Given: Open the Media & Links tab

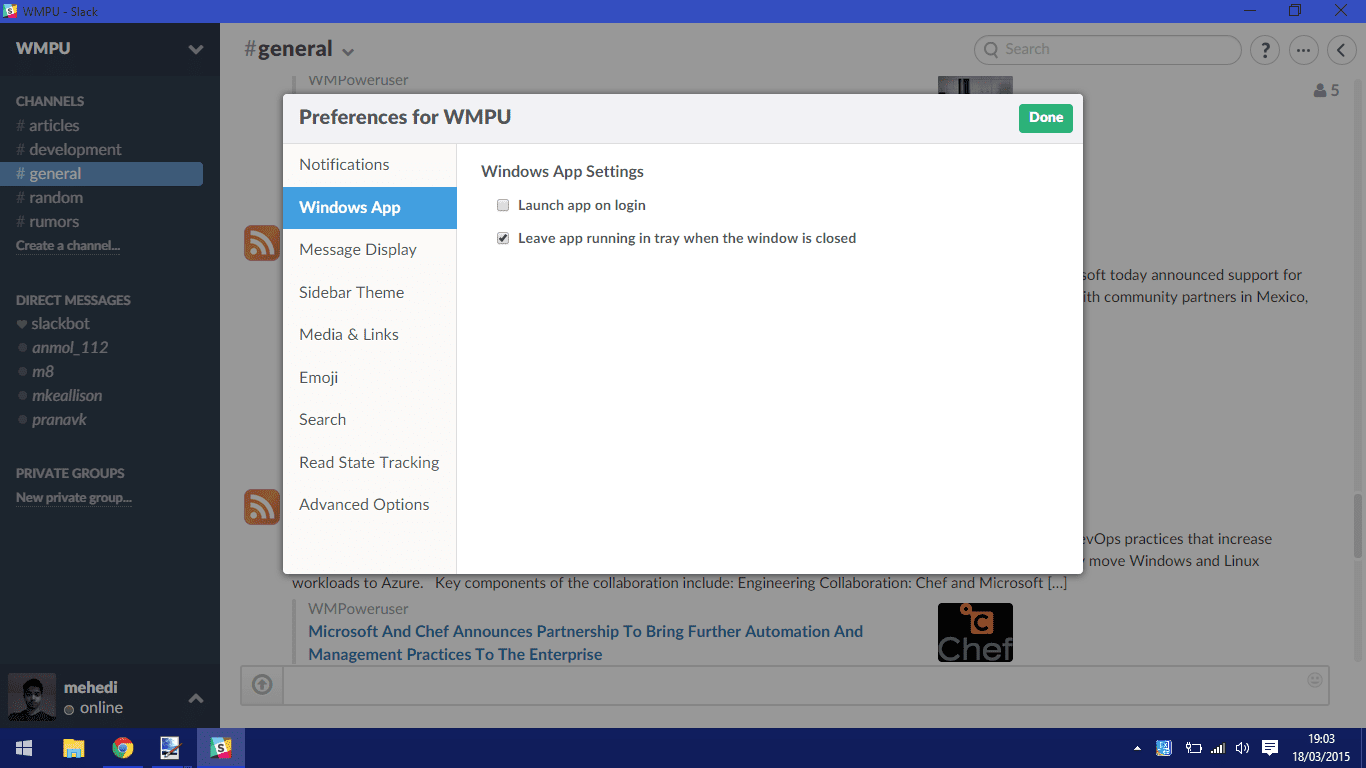Looking at the screenshot, I should [x=370, y=335].
